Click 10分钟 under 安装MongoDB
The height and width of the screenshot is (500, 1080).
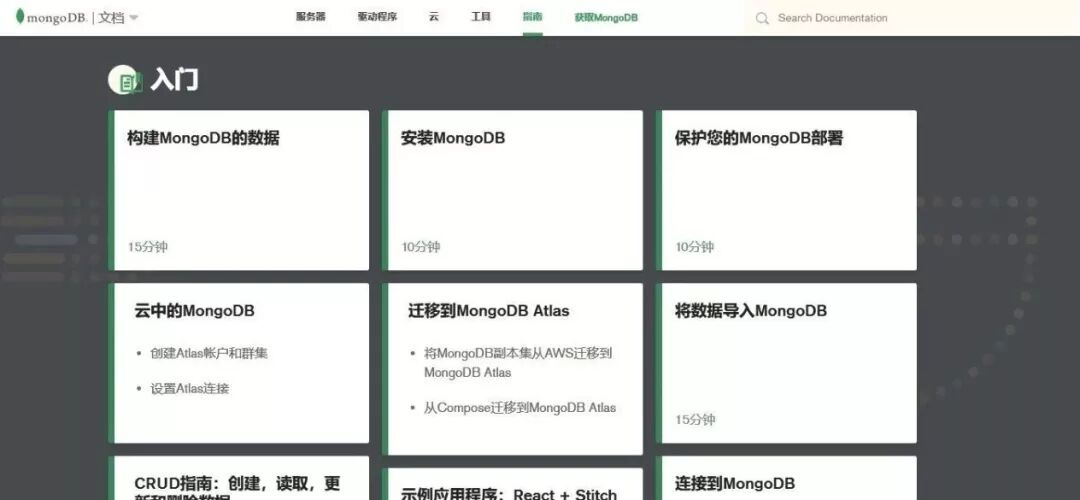421,247
